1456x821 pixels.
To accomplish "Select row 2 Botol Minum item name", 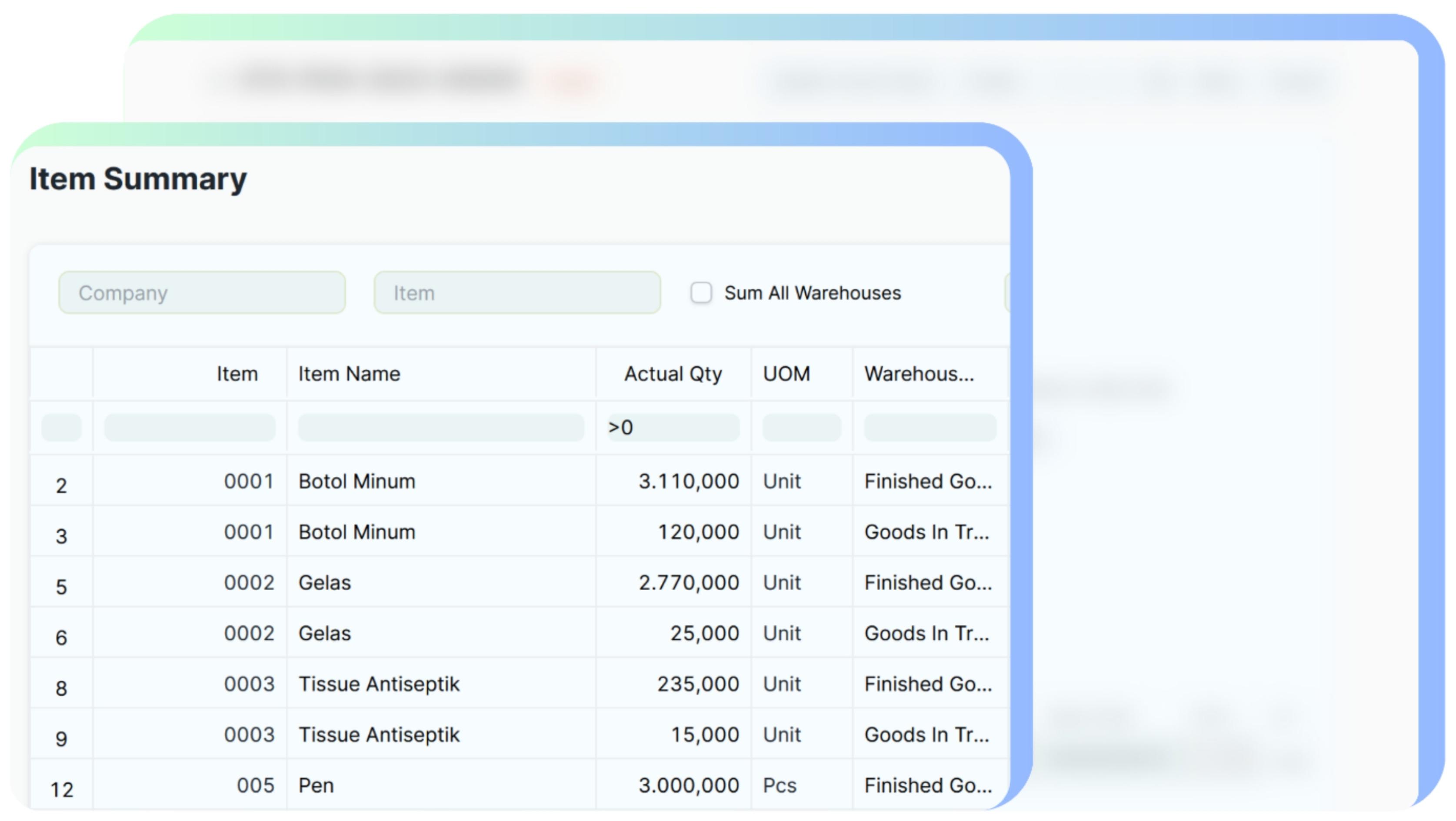I will (357, 482).
